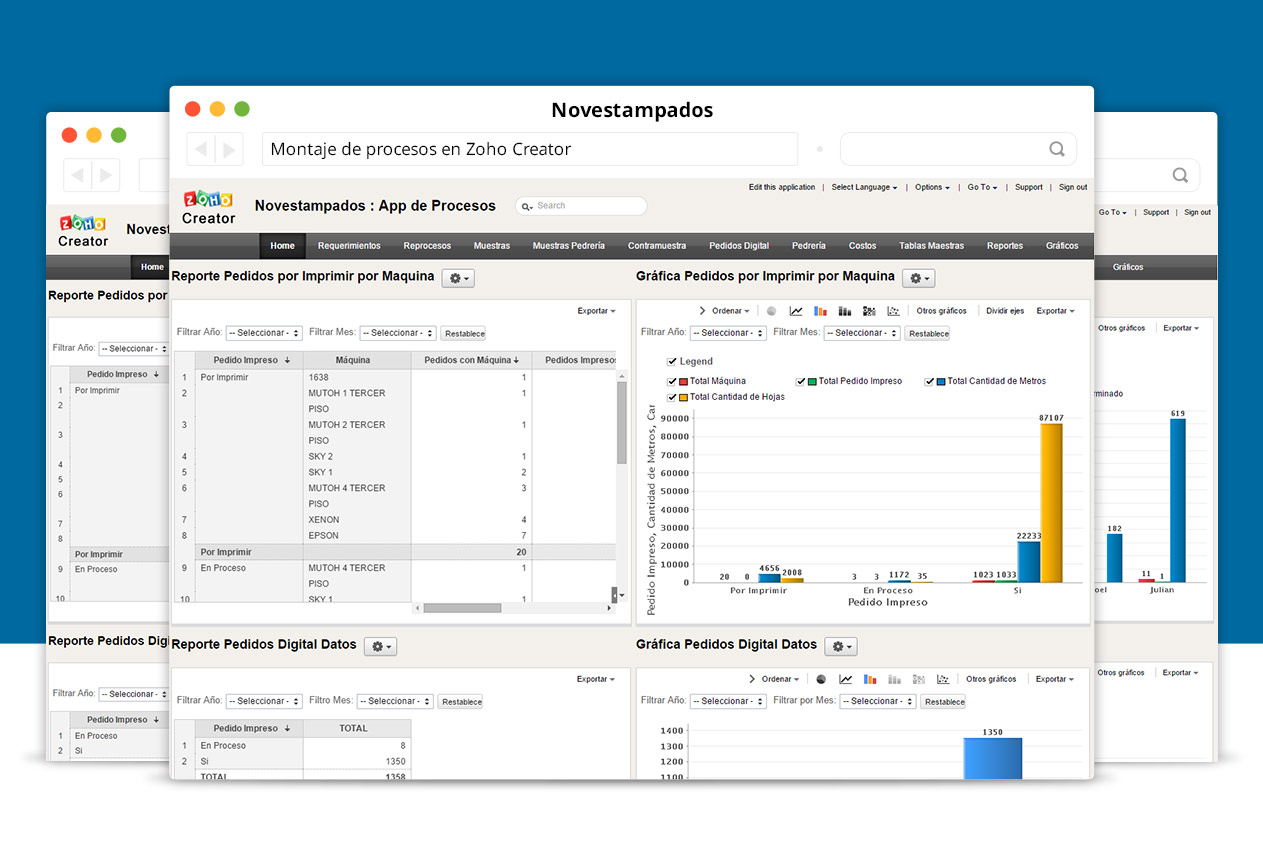Image resolution: width=1263 pixels, height=860 pixels.
Task: Open Select Language dropdown
Action: (x=864, y=187)
